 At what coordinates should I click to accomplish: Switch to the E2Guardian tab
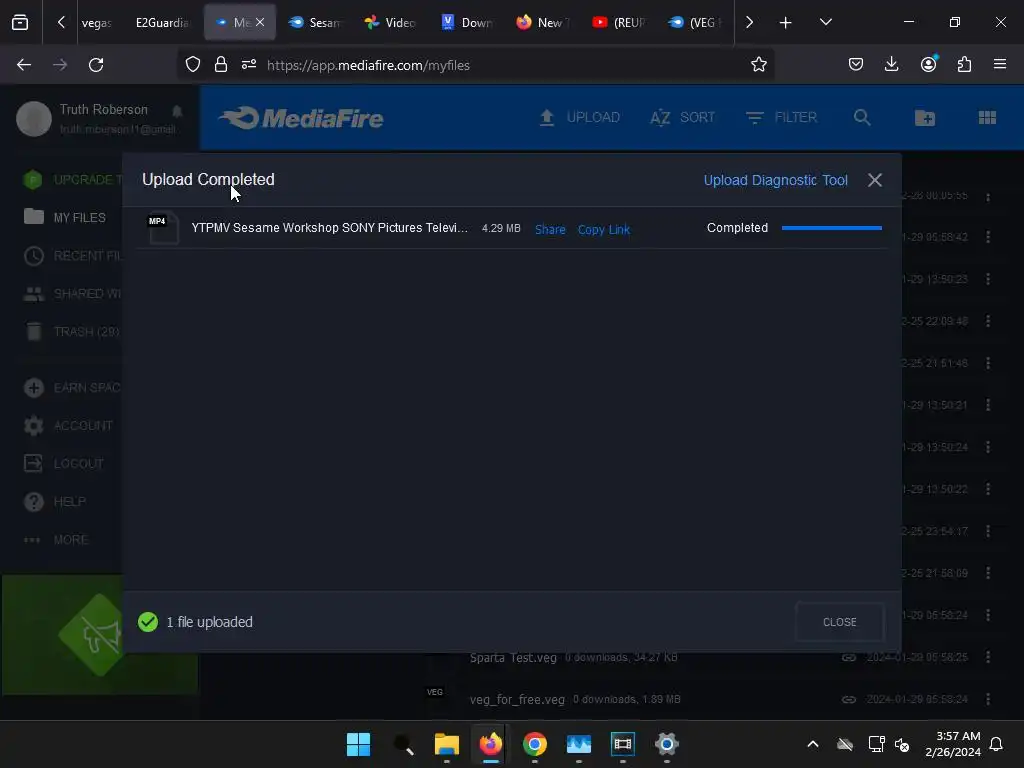click(163, 23)
